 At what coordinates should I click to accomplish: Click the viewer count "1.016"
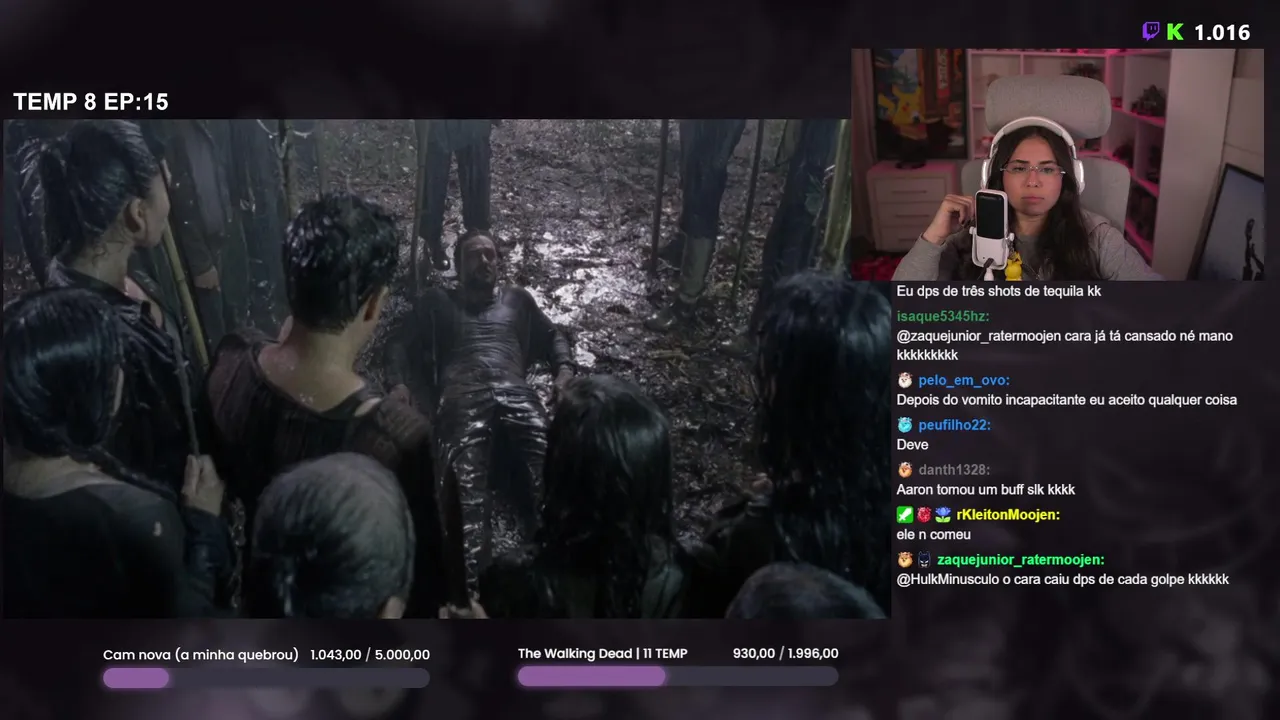coord(1222,33)
